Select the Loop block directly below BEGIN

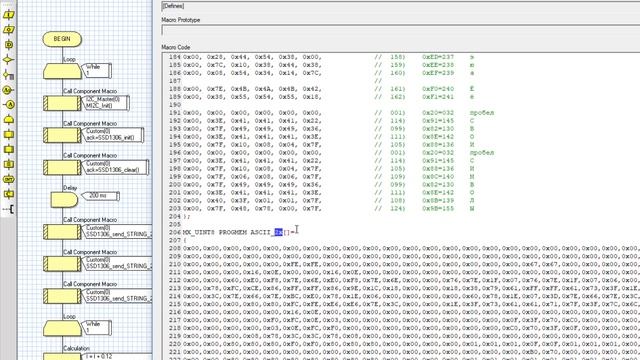click(62, 71)
